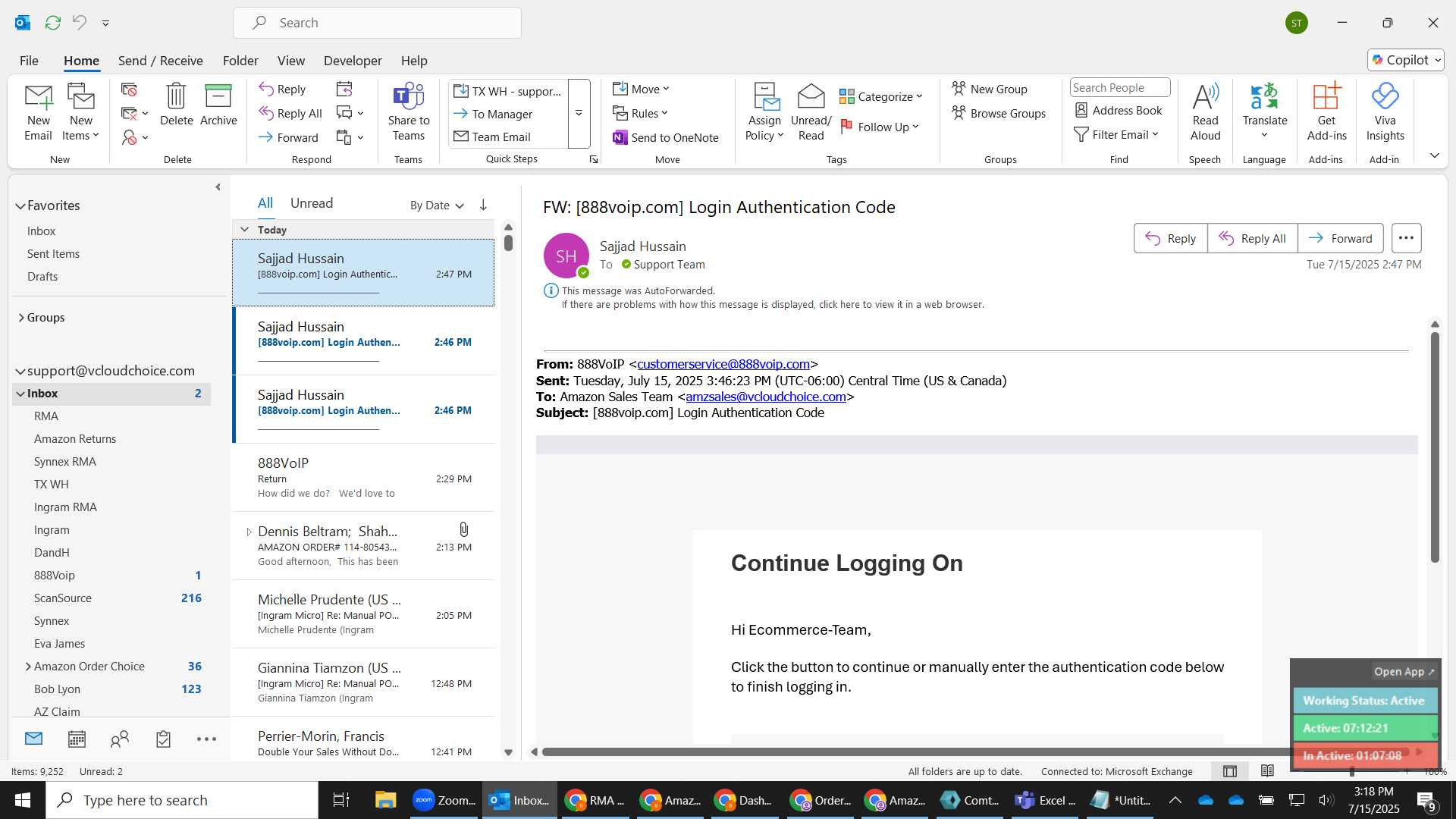Screen dimensions: 1456x819
Task: Send message to OneNote
Action: point(666,137)
